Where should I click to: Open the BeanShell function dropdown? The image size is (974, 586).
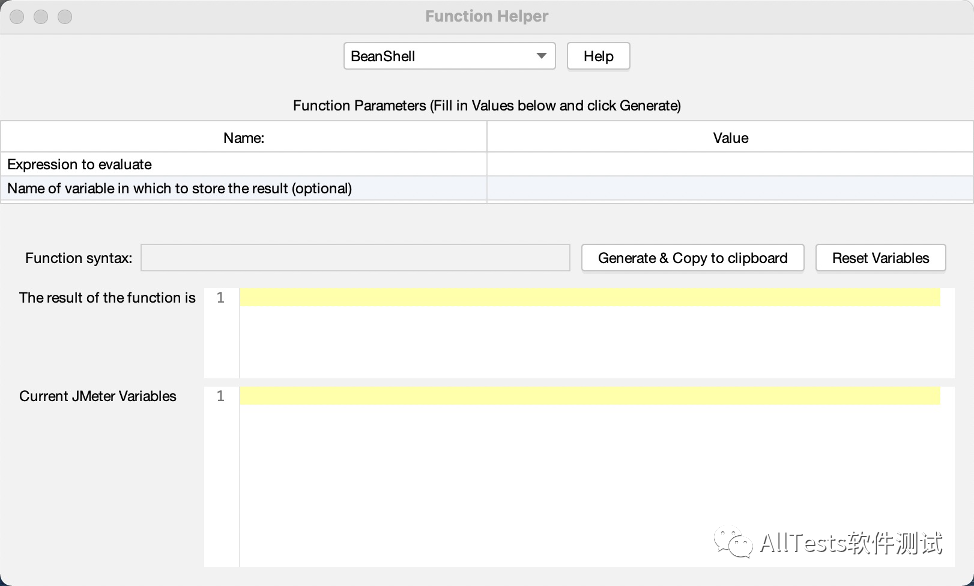[449, 56]
